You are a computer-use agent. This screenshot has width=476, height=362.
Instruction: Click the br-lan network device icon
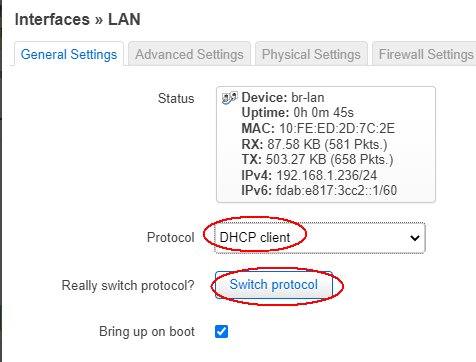[x=230, y=98]
